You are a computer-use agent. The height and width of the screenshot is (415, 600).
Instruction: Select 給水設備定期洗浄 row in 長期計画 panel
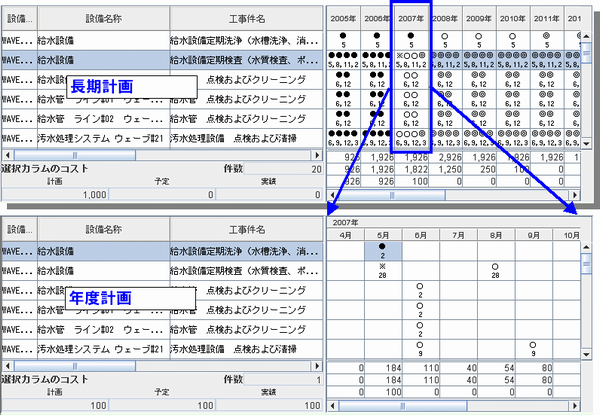(x=162, y=41)
